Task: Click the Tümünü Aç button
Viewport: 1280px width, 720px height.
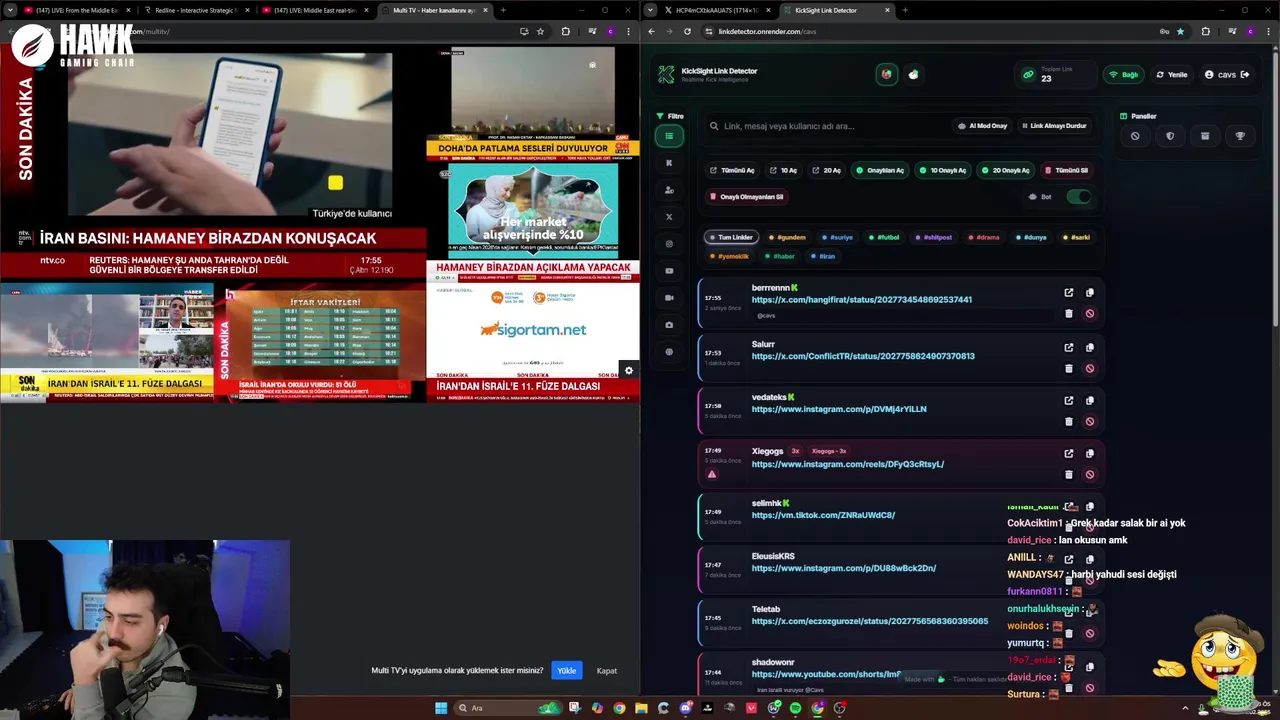Action: 732,170
